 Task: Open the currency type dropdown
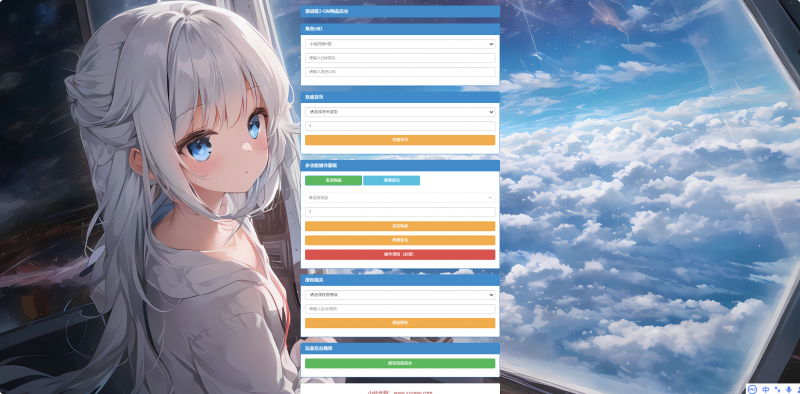400,112
